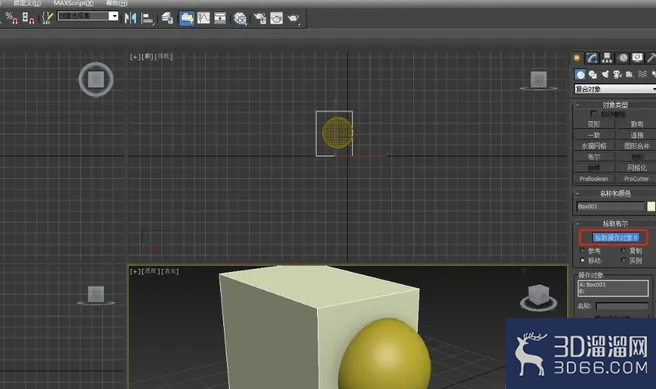Click the 图形合并 button
This screenshot has height=389, width=656.
click(x=636, y=146)
